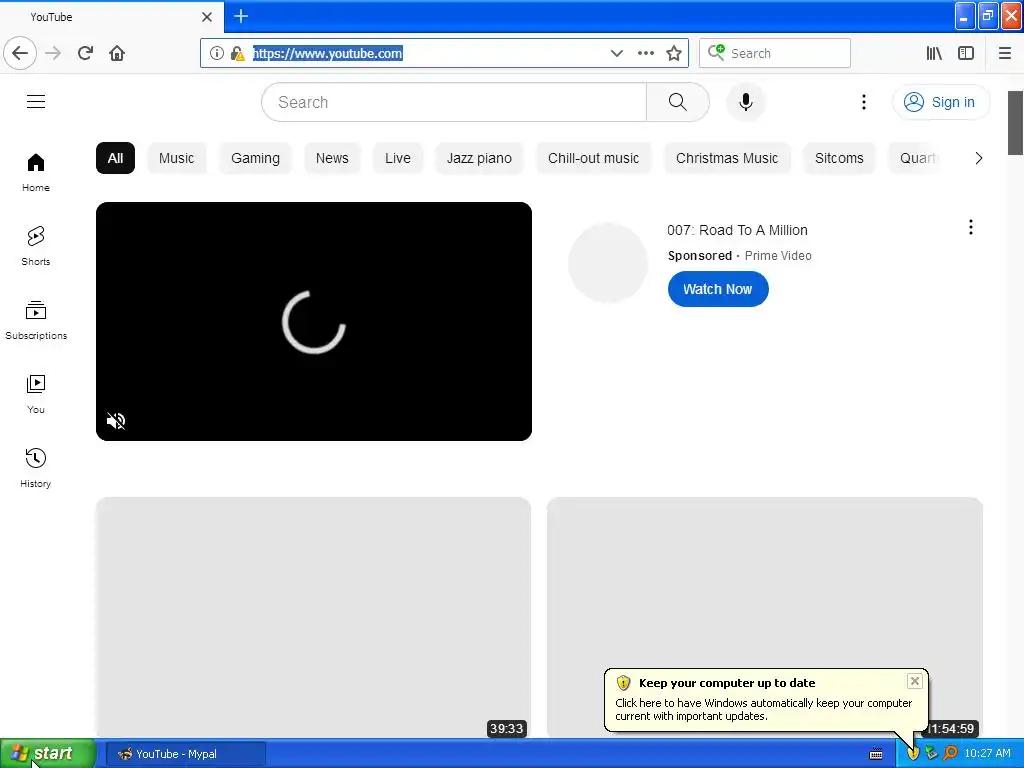This screenshot has width=1024, height=768.
Task: Click the browser search box
Action: pos(775,53)
